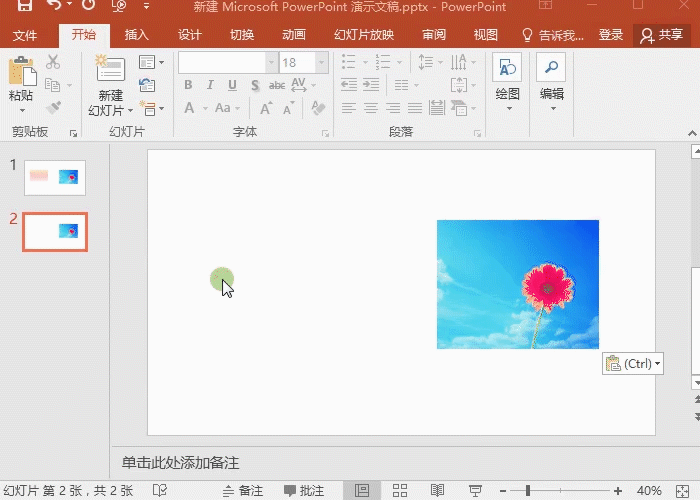
Task: Switch to the Review tab
Action: click(434, 35)
